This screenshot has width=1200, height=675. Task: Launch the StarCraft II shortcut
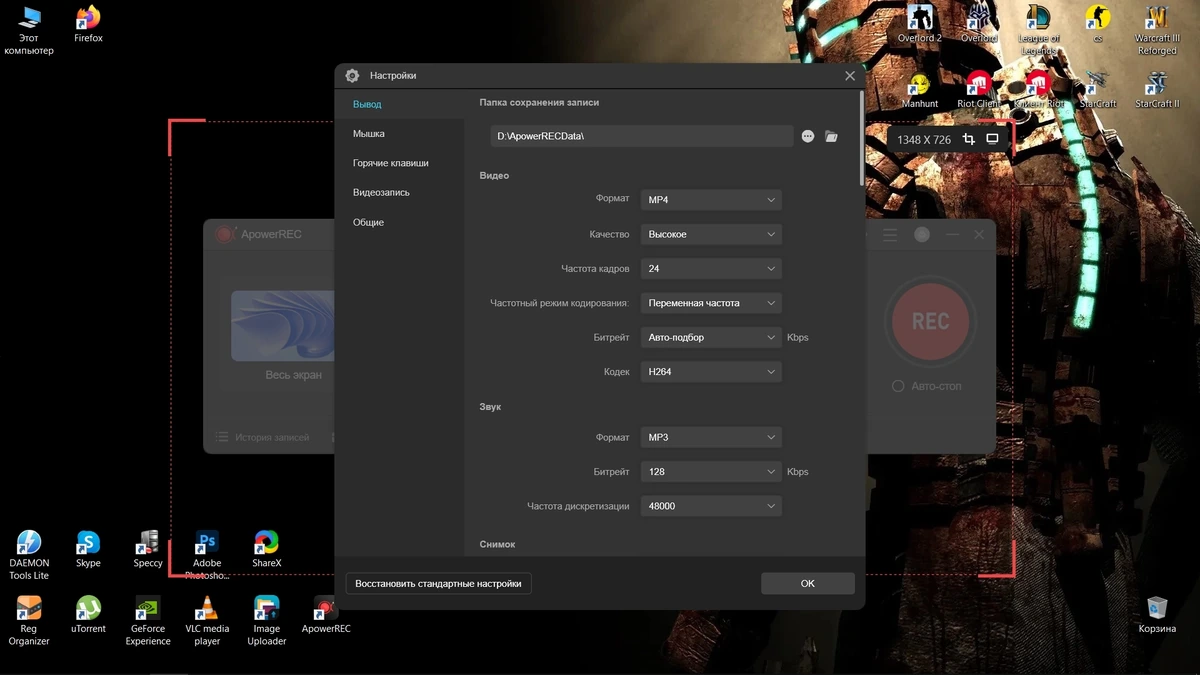pos(1157,90)
